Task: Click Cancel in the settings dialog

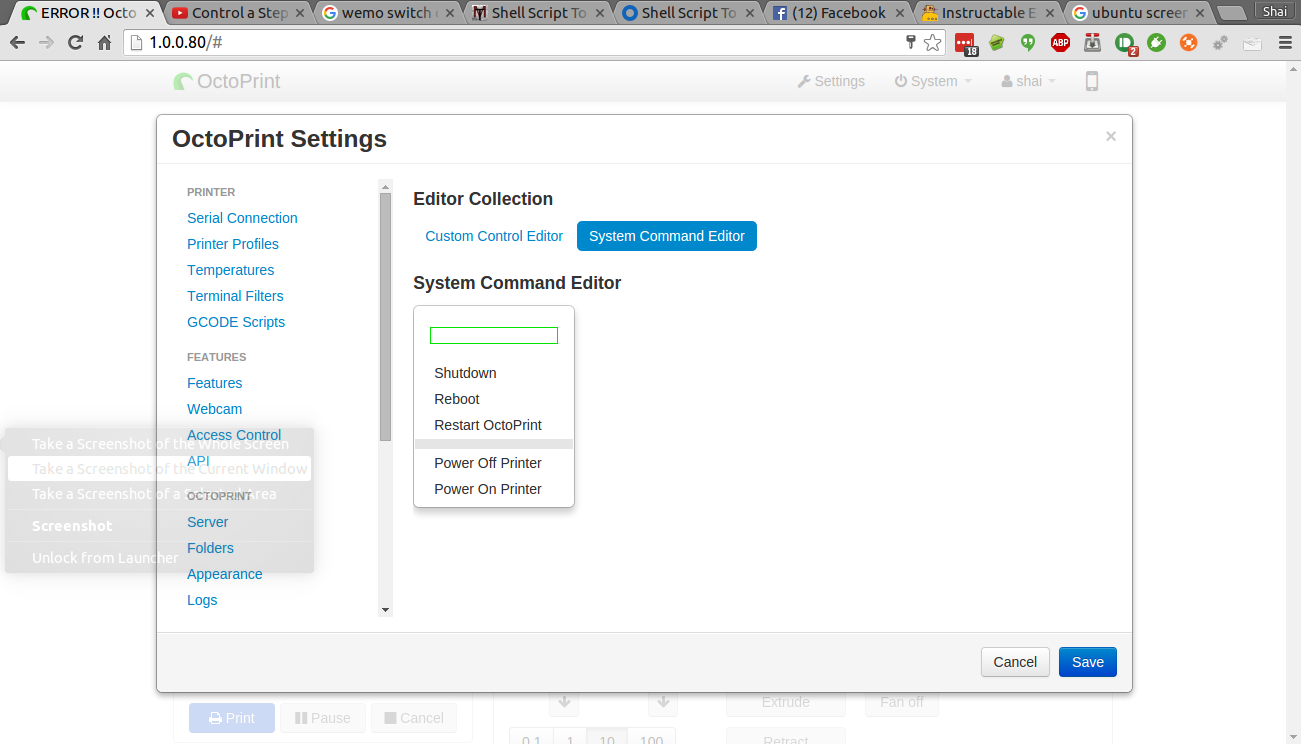Action: coord(1015,662)
